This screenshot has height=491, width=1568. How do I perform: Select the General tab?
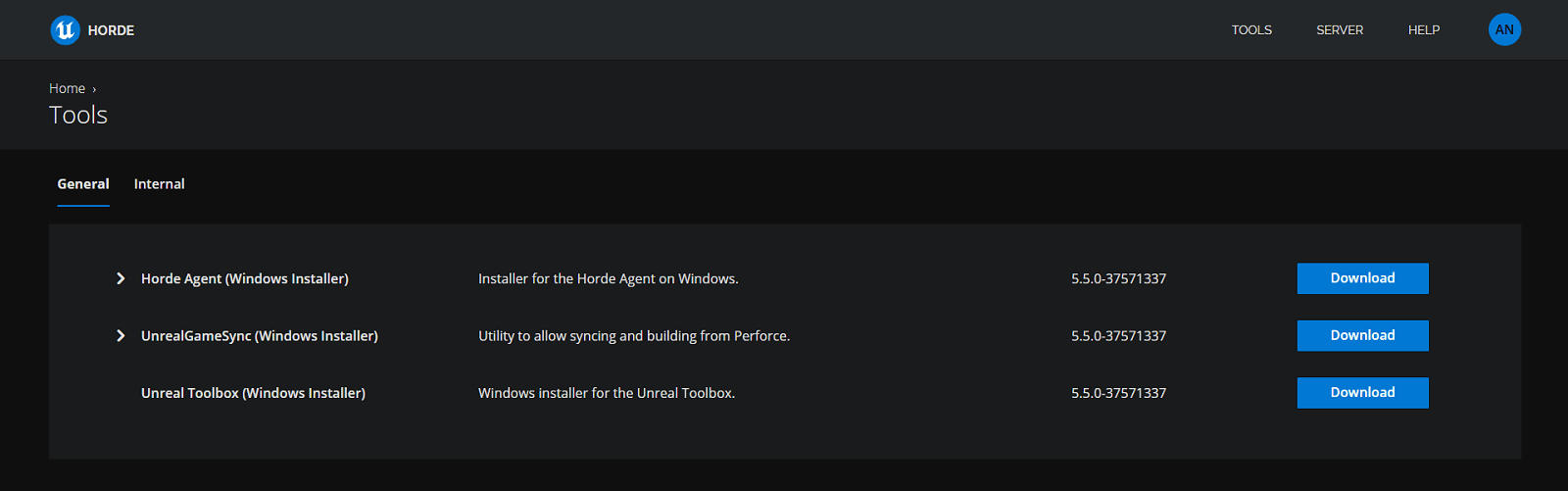pyautogui.click(x=83, y=184)
